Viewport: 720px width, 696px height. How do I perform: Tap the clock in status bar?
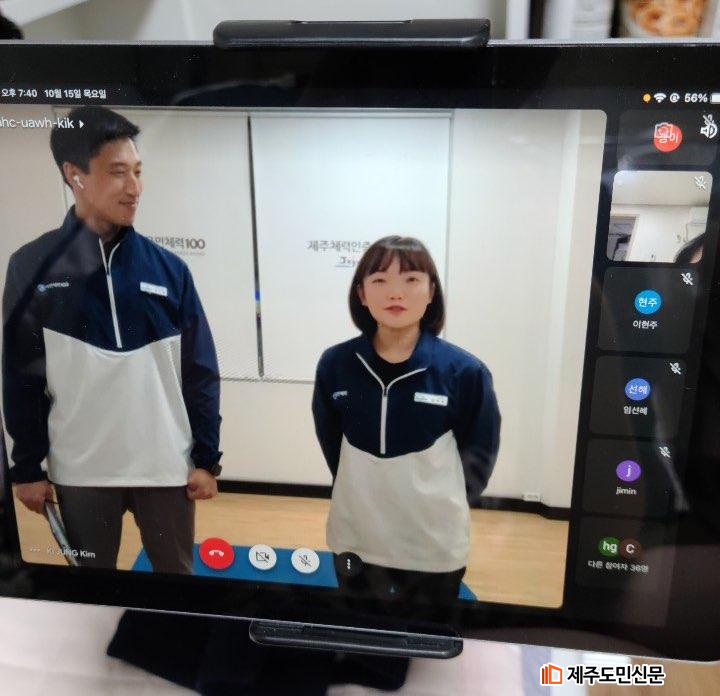[20, 93]
